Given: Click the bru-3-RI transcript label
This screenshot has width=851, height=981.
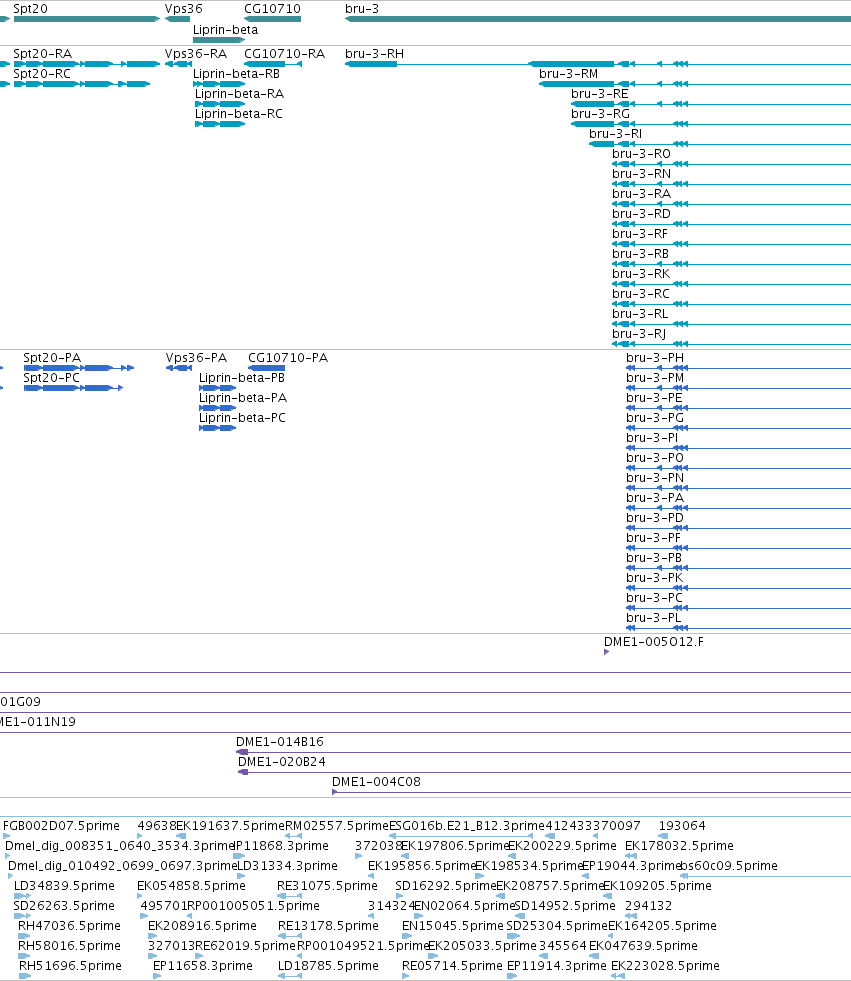Looking at the screenshot, I should (616, 134).
